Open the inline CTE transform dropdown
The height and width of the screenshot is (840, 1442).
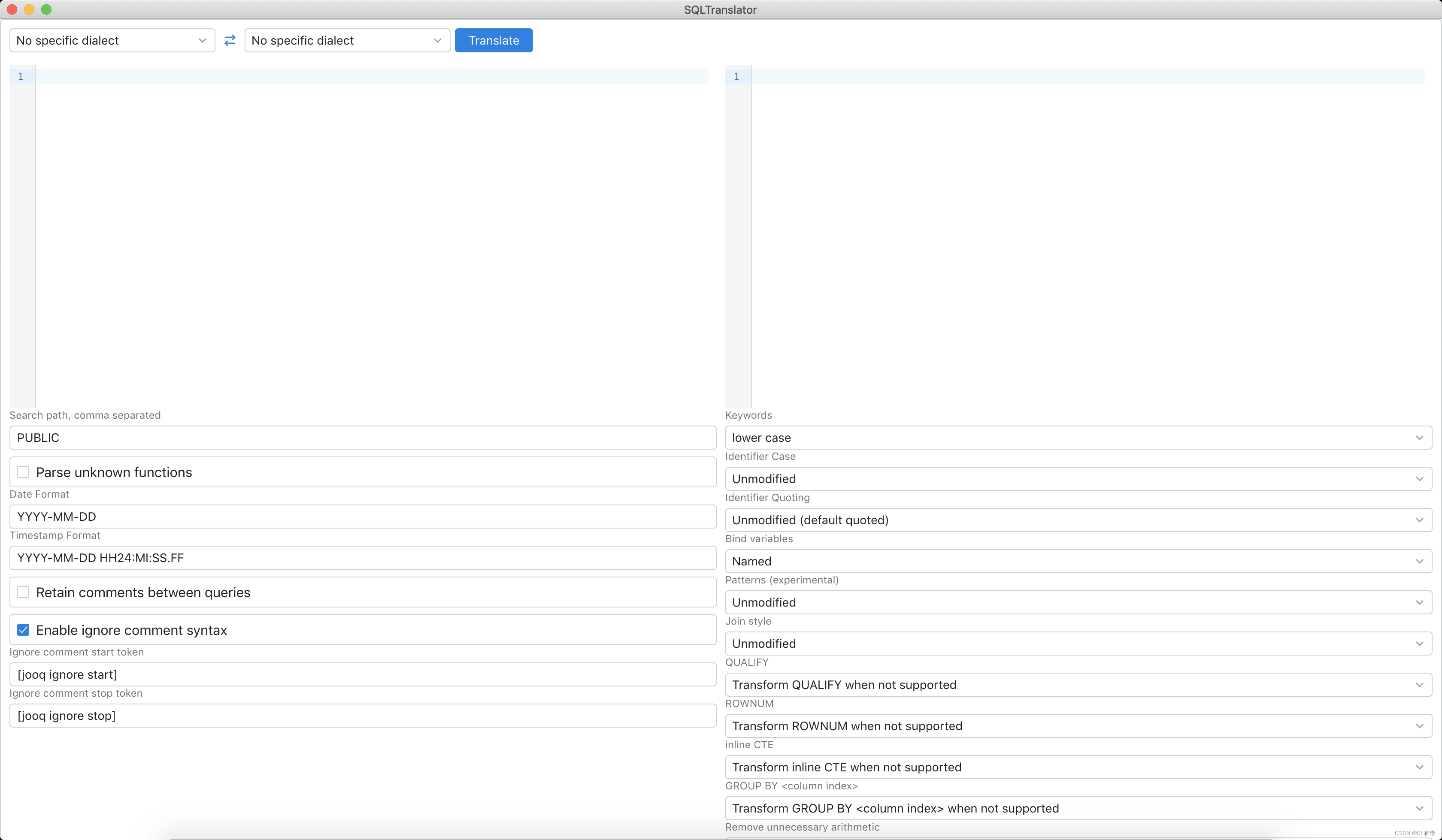(x=1078, y=767)
